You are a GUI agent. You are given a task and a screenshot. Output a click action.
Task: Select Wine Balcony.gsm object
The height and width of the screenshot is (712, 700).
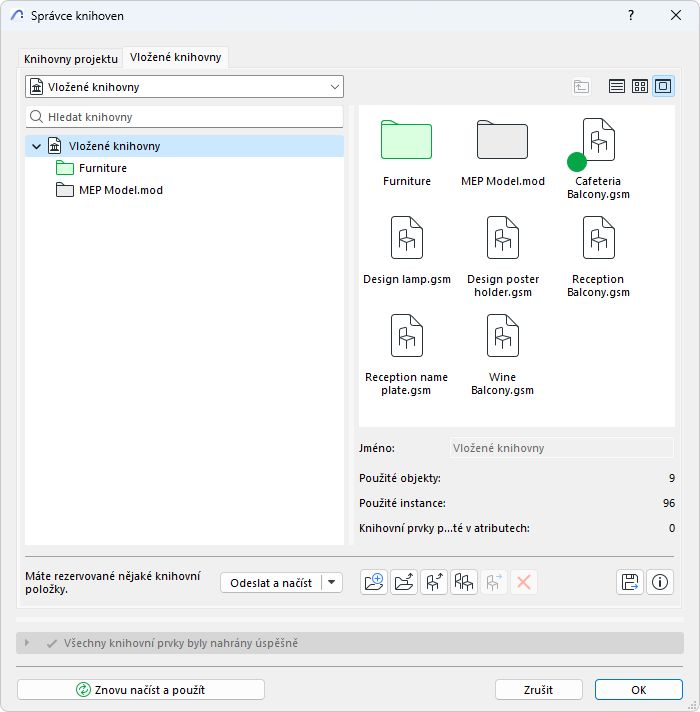tap(503, 355)
